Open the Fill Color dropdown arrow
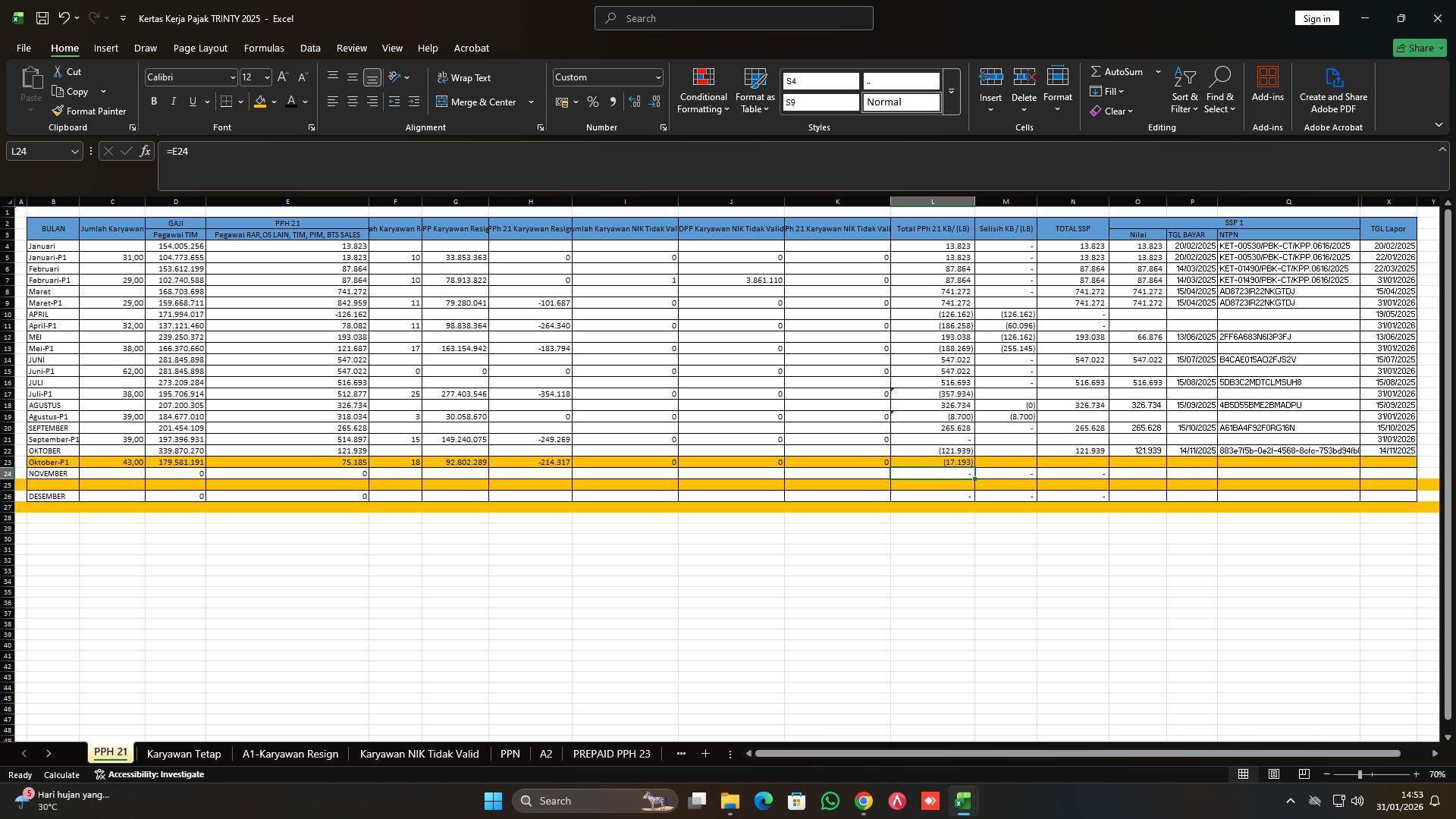The height and width of the screenshot is (819, 1456). [x=275, y=102]
